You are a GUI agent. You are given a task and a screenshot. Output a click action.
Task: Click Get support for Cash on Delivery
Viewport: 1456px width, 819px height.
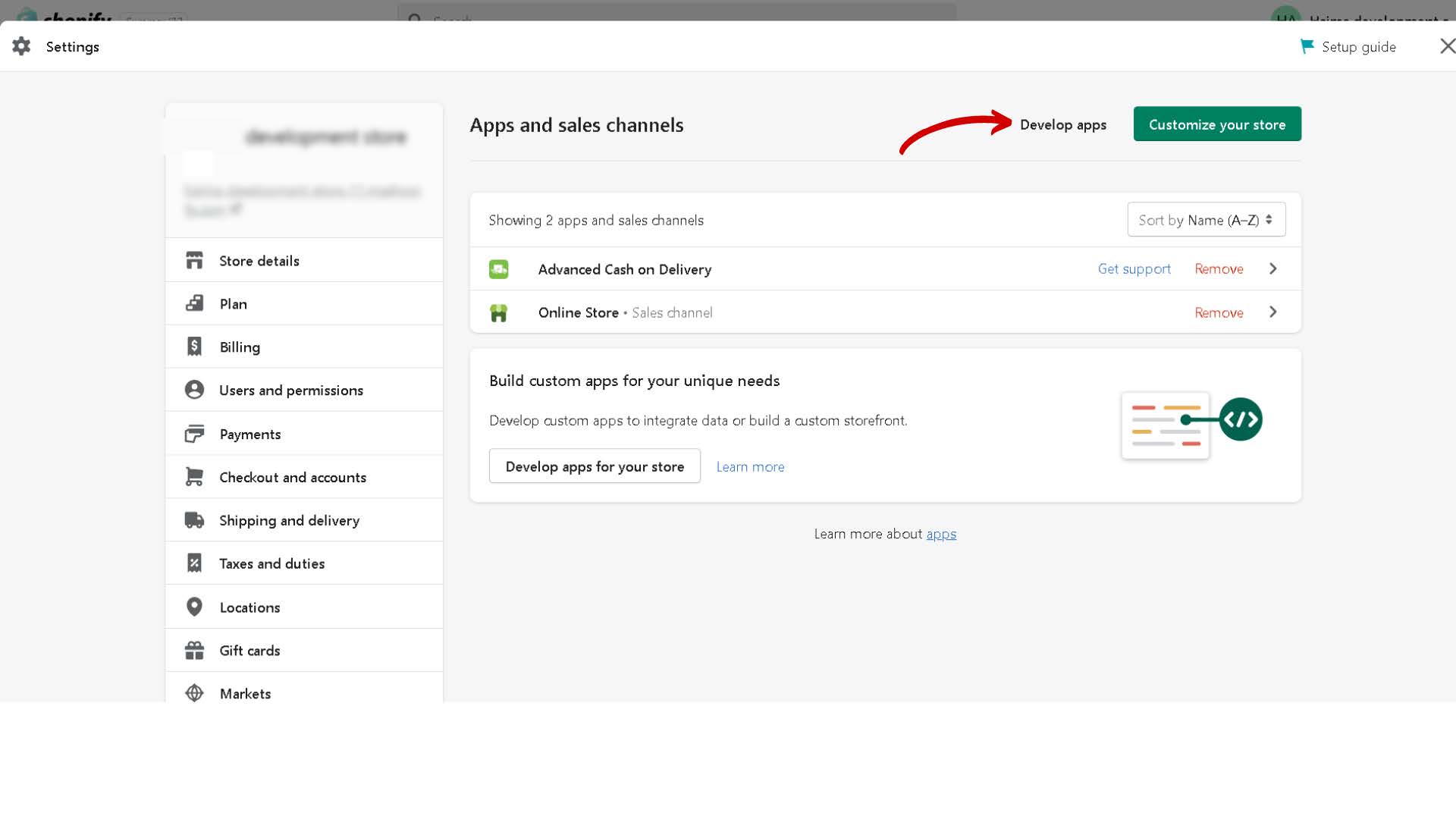[x=1134, y=269]
